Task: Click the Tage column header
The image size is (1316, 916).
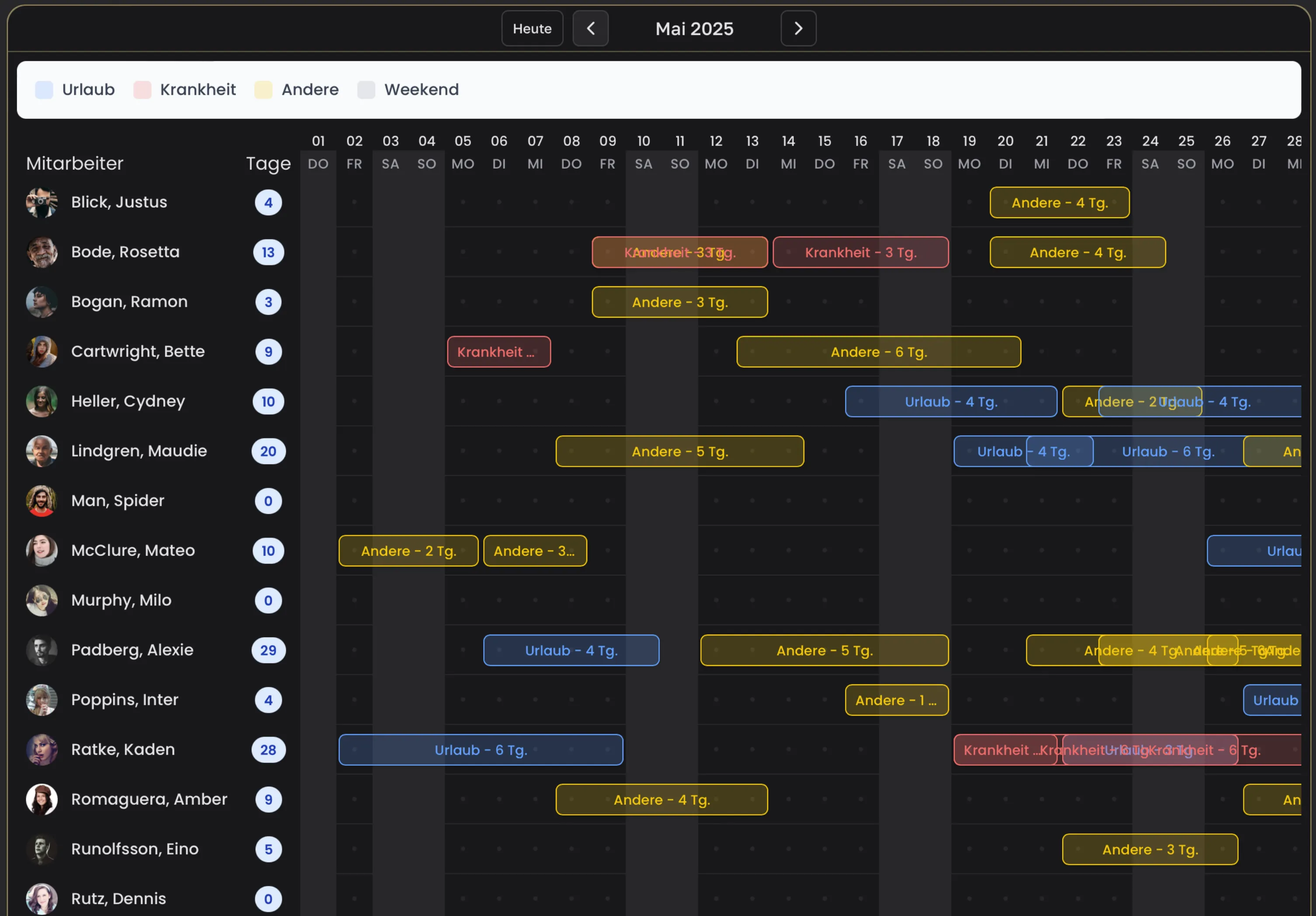Action: tap(268, 163)
